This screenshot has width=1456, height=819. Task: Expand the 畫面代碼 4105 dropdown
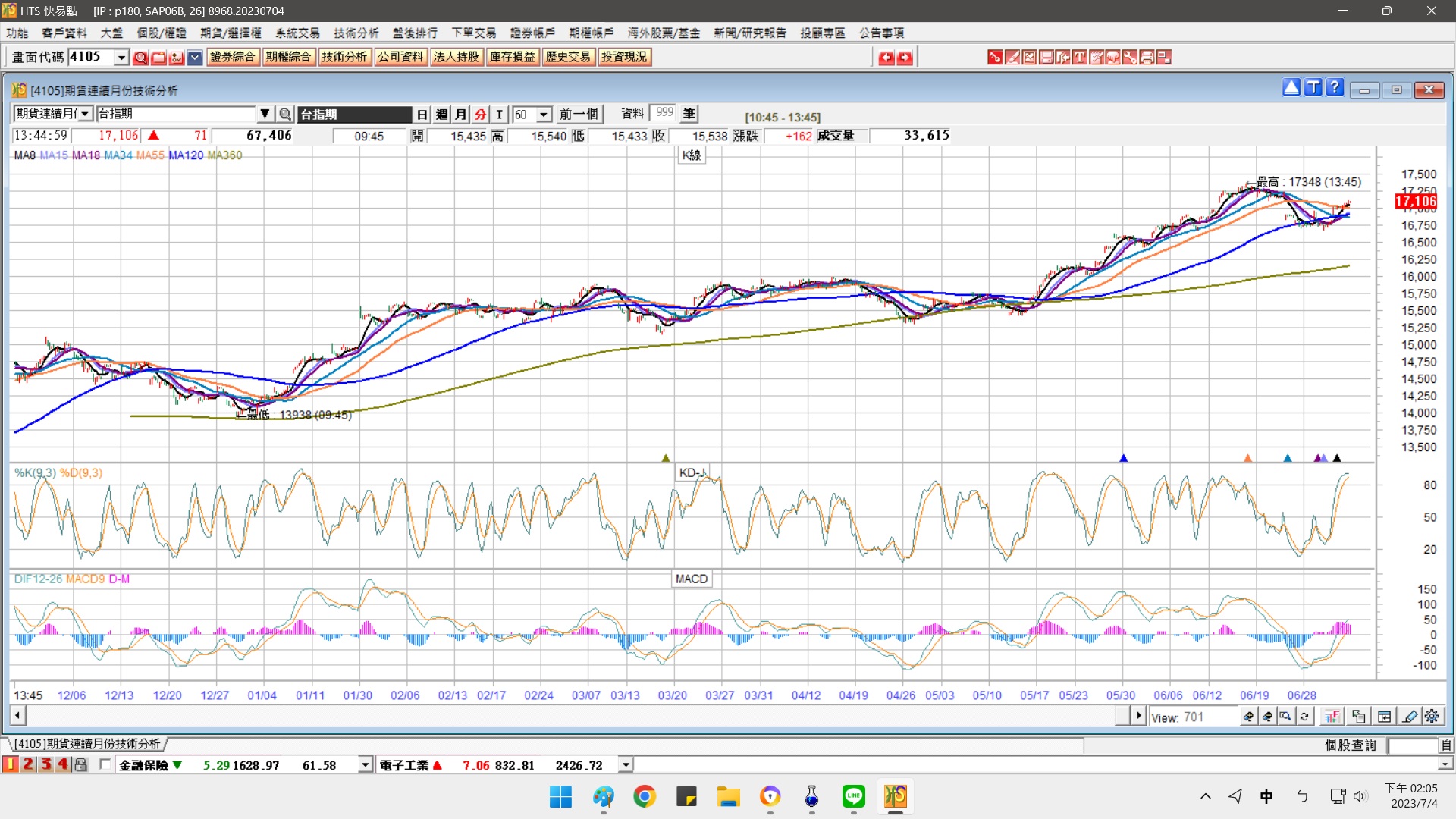pos(121,58)
